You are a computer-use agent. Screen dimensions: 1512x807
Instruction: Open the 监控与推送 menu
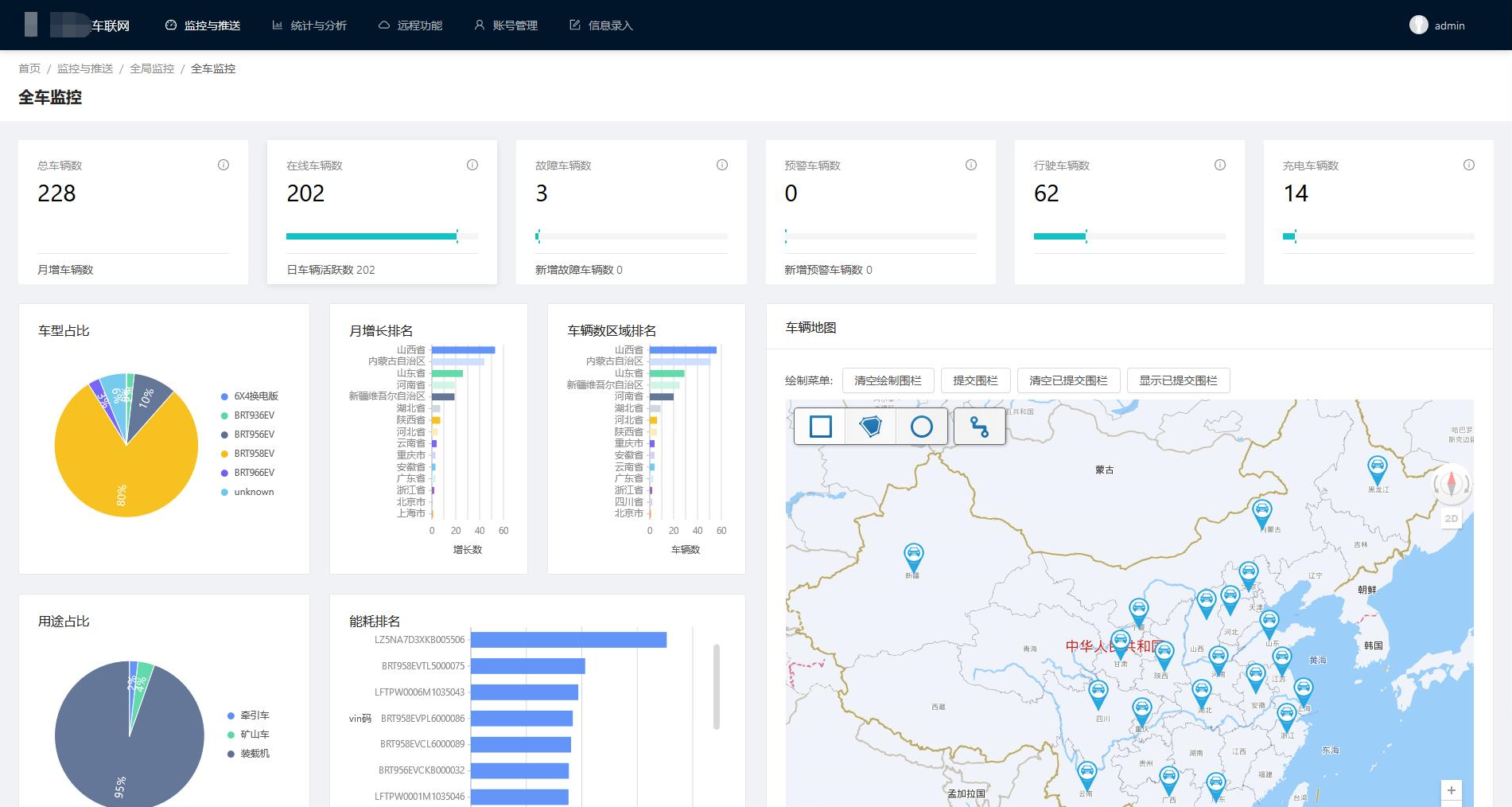(x=203, y=25)
